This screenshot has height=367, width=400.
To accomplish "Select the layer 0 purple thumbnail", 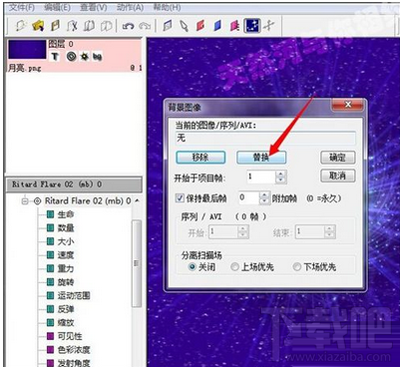I will click(x=27, y=50).
